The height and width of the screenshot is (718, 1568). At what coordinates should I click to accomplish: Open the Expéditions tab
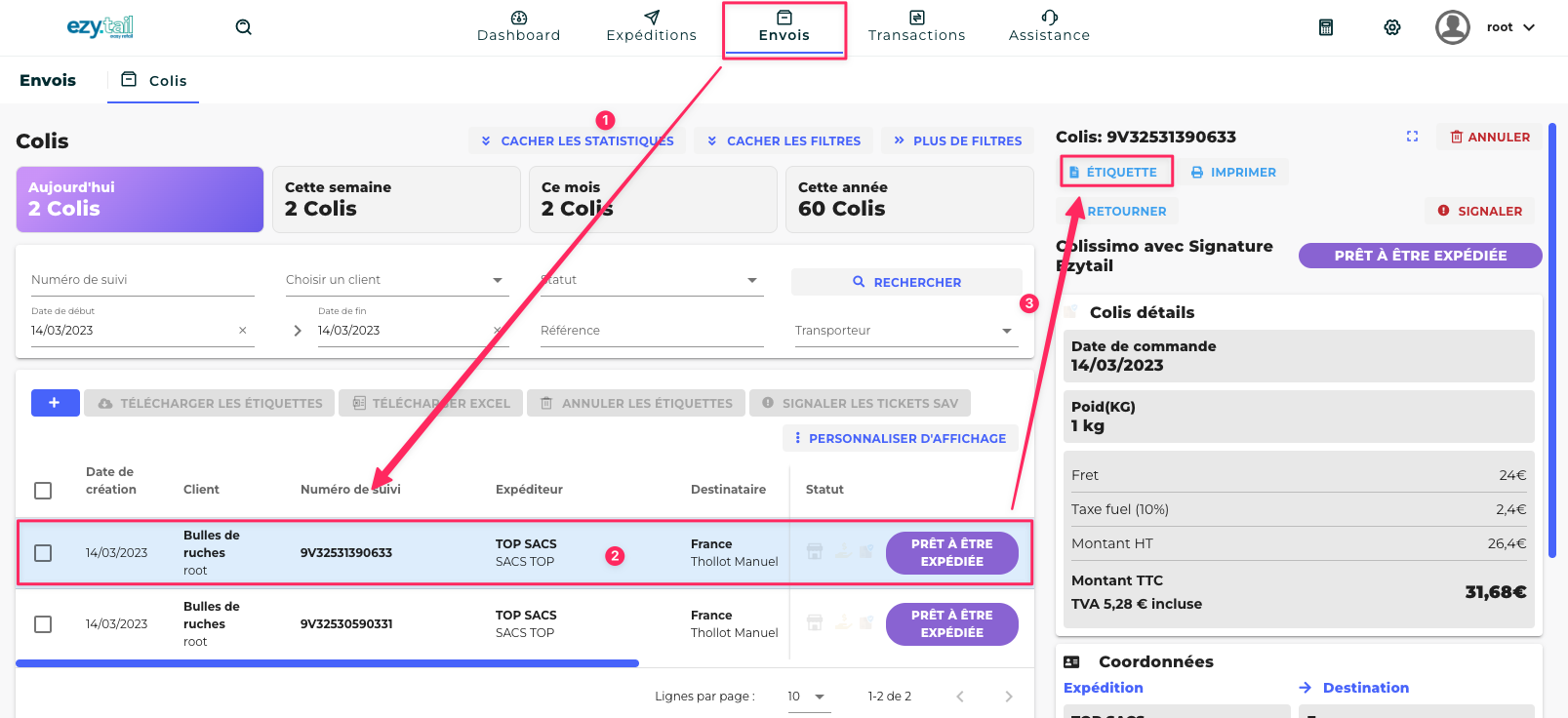(652, 27)
